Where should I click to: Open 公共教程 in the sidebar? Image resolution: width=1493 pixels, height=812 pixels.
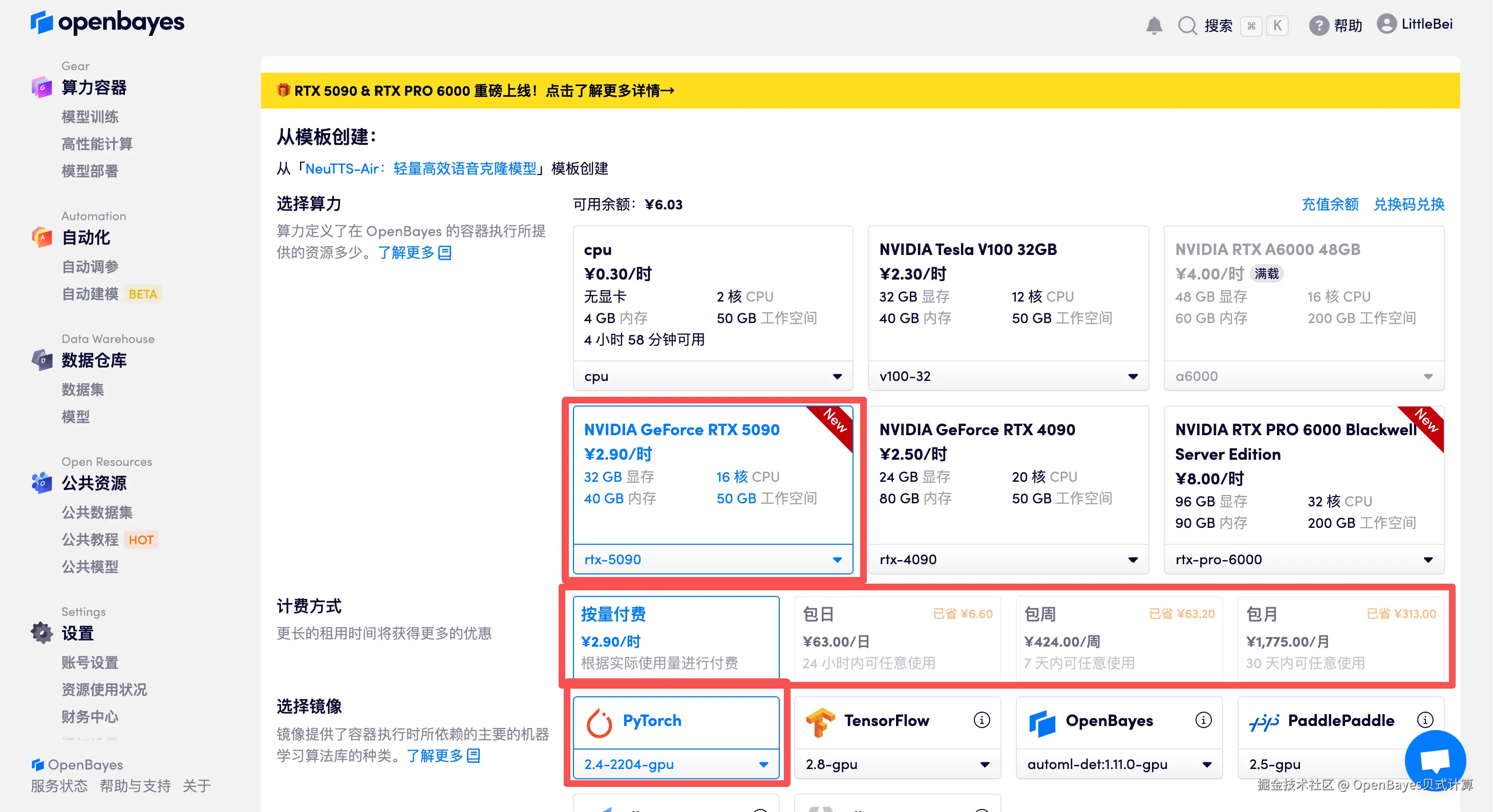[91, 540]
